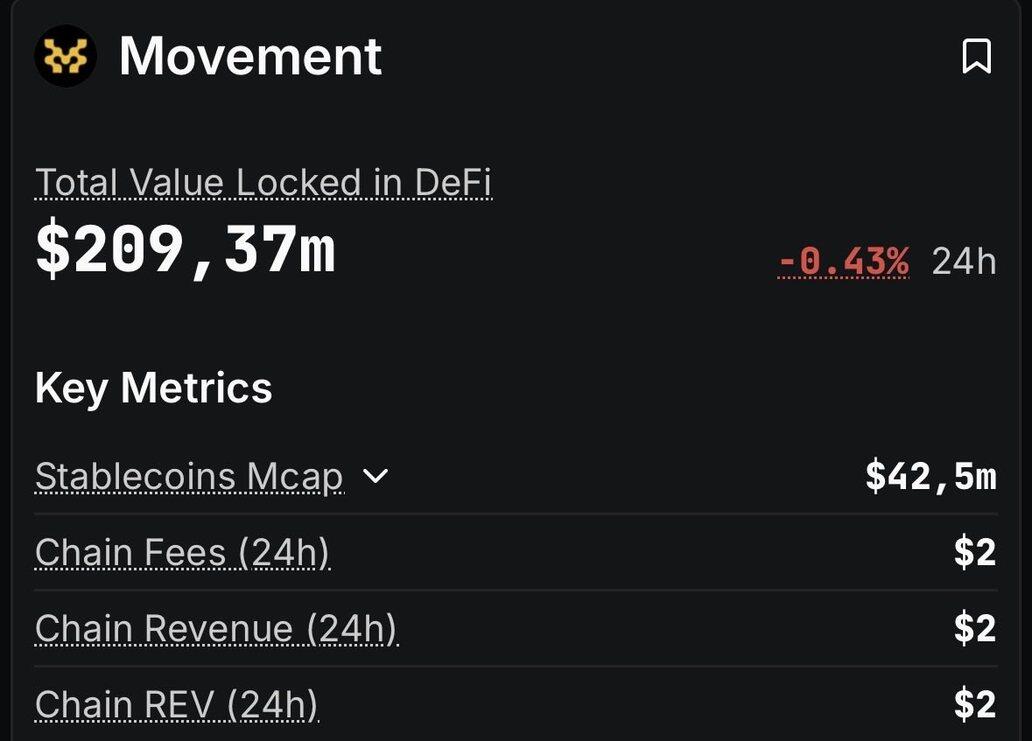Click the 24h period label
1032x741 pixels.
click(964, 261)
